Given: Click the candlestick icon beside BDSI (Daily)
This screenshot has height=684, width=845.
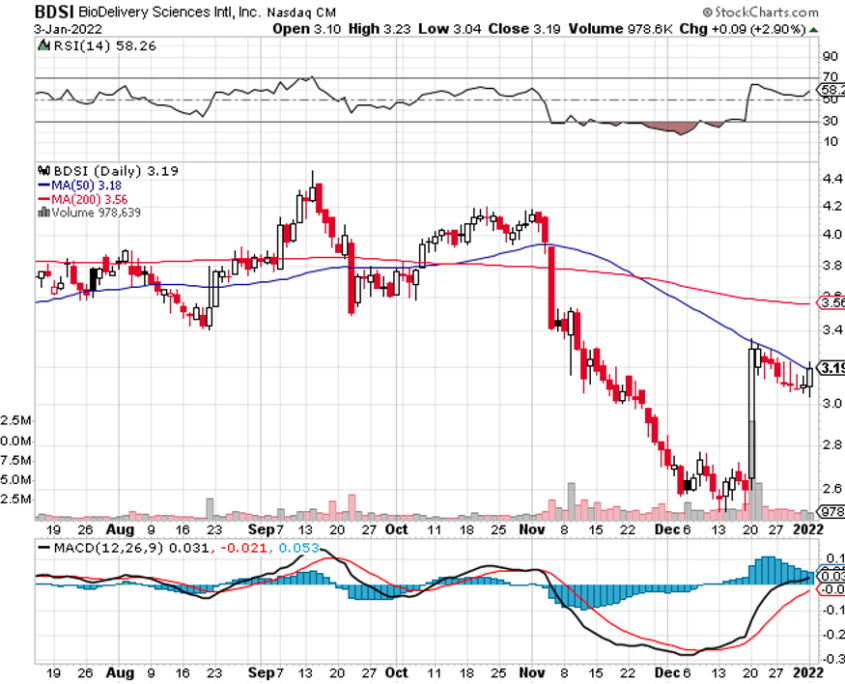Looking at the screenshot, I should click(43, 171).
